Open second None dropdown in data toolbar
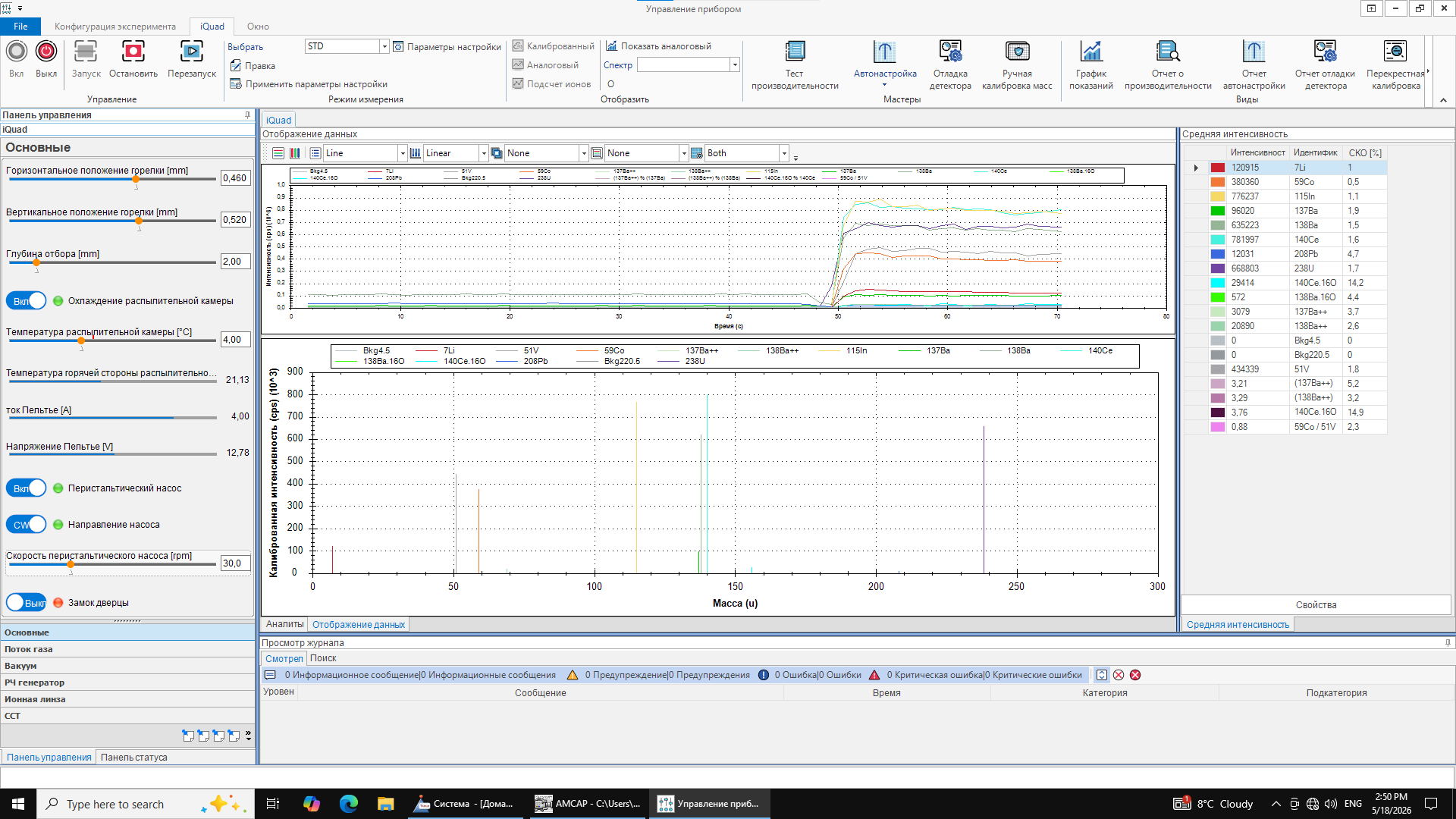This screenshot has height=819, width=1456. 684,153
